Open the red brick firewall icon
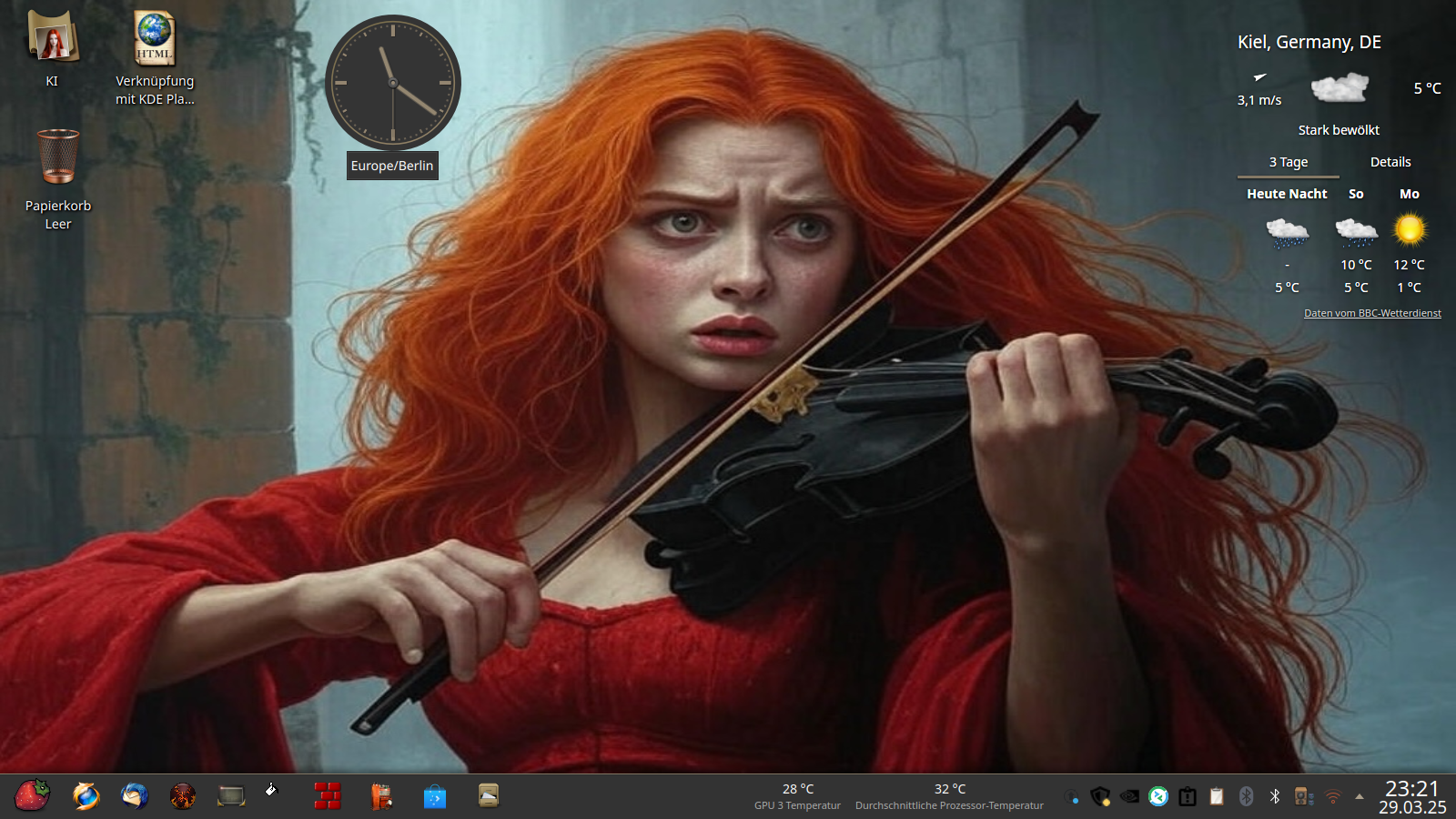The image size is (1456, 819). pos(327,796)
